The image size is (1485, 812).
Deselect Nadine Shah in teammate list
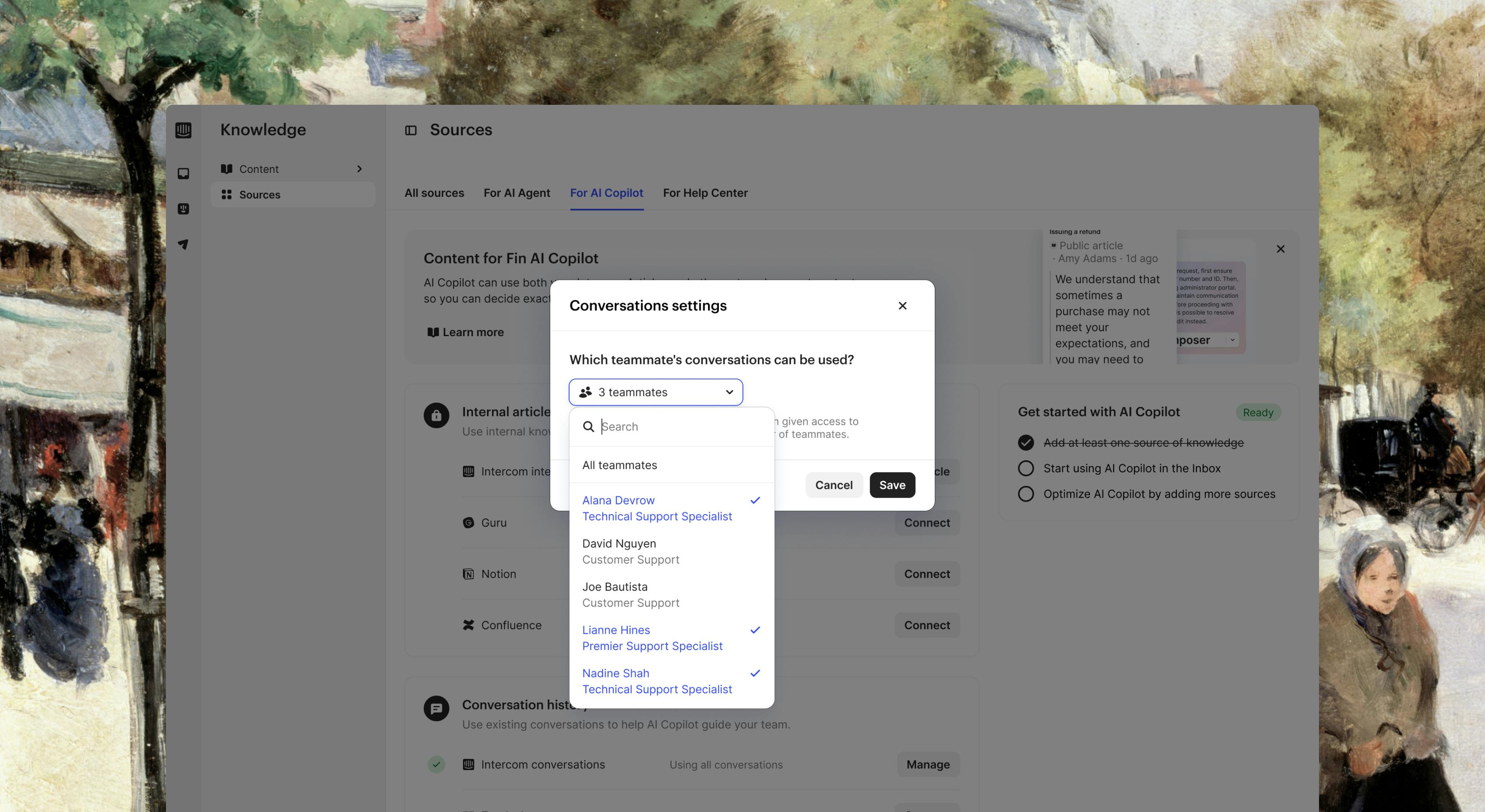pos(672,681)
